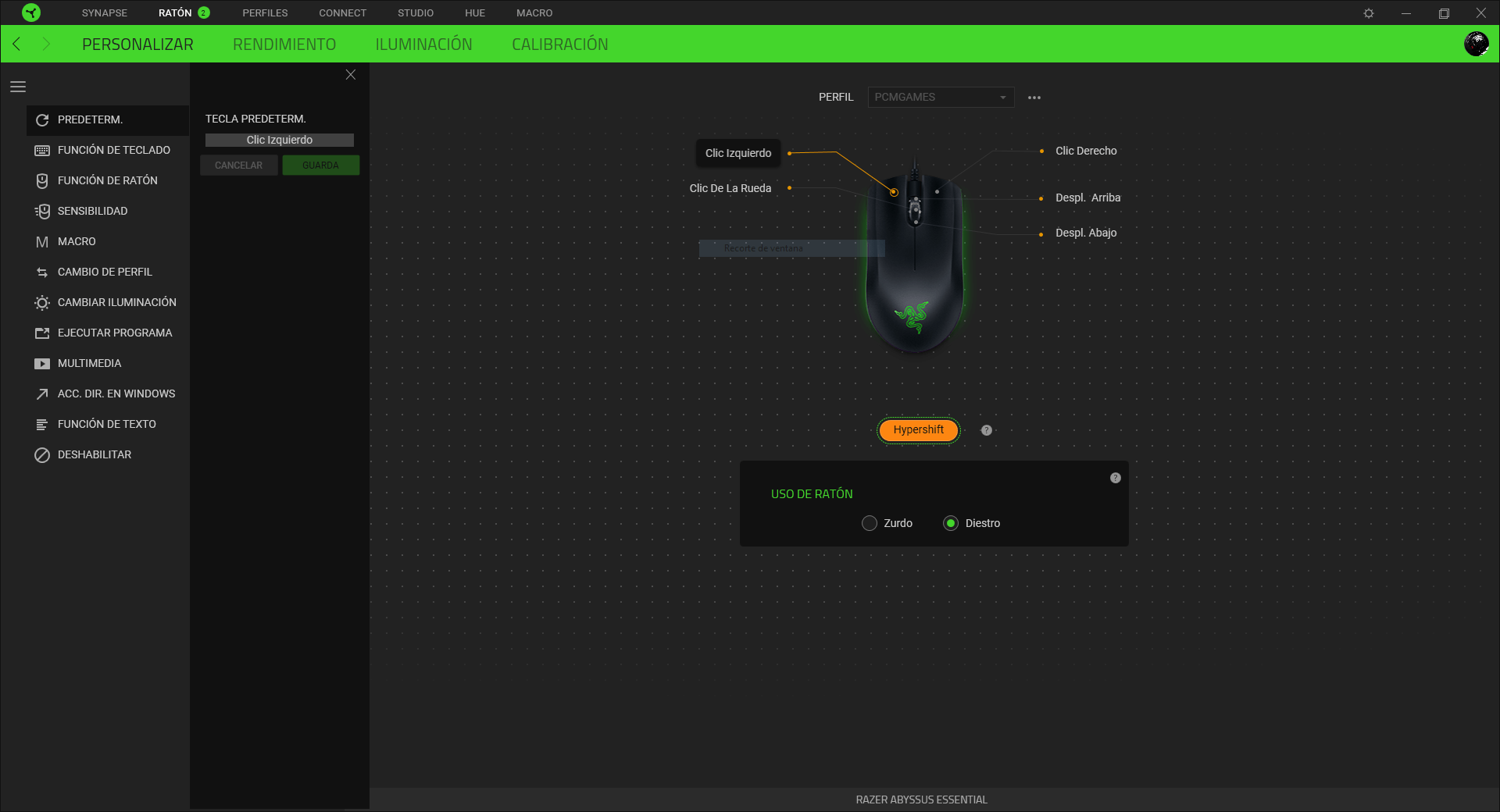
Task: Open Hypershift help question mark
Action: click(x=987, y=430)
